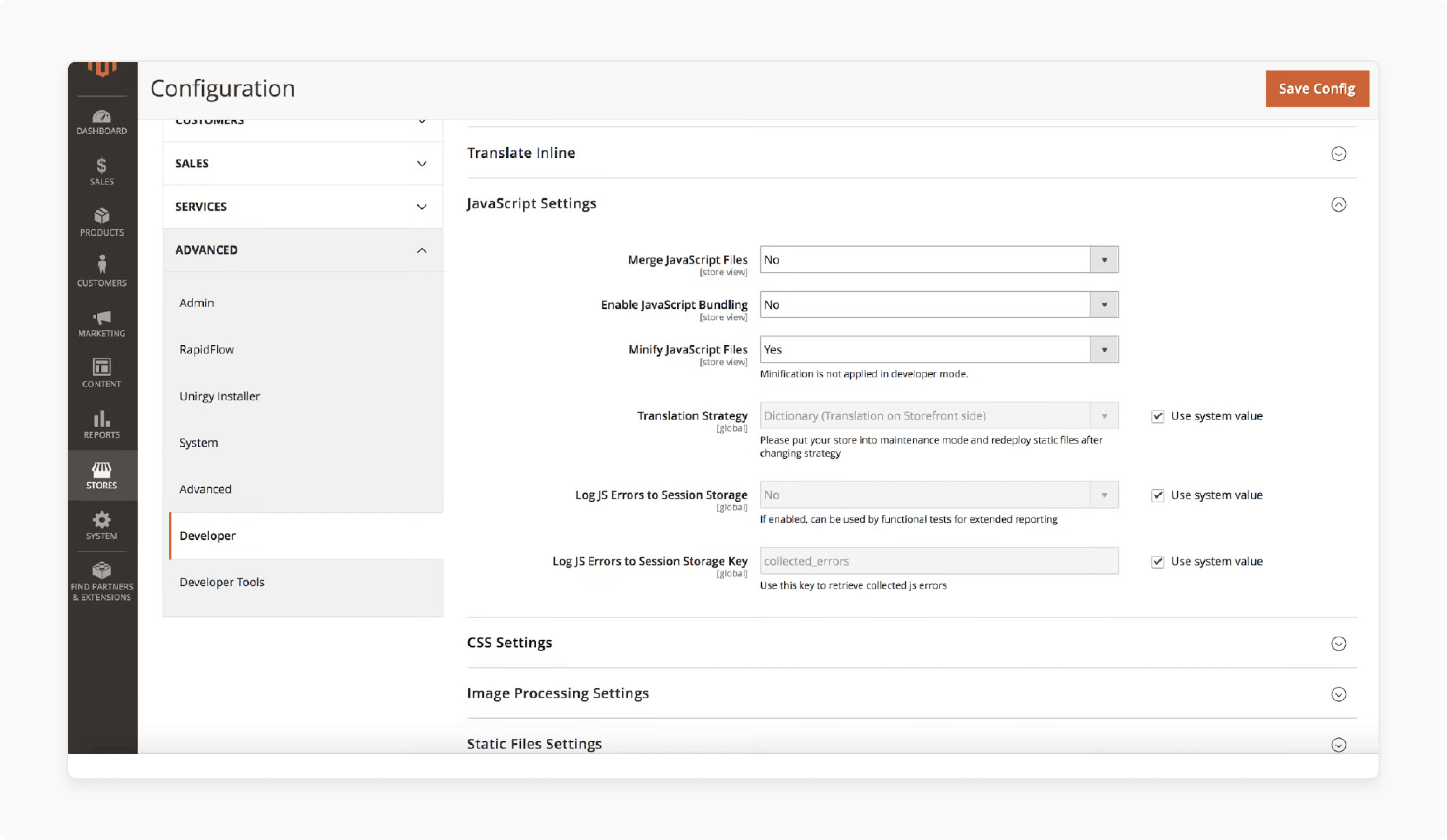Screen dimensions: 1447x840
Task: Uncheck Use system value for Session Storage Key
Action: (x=1158, y=561)
